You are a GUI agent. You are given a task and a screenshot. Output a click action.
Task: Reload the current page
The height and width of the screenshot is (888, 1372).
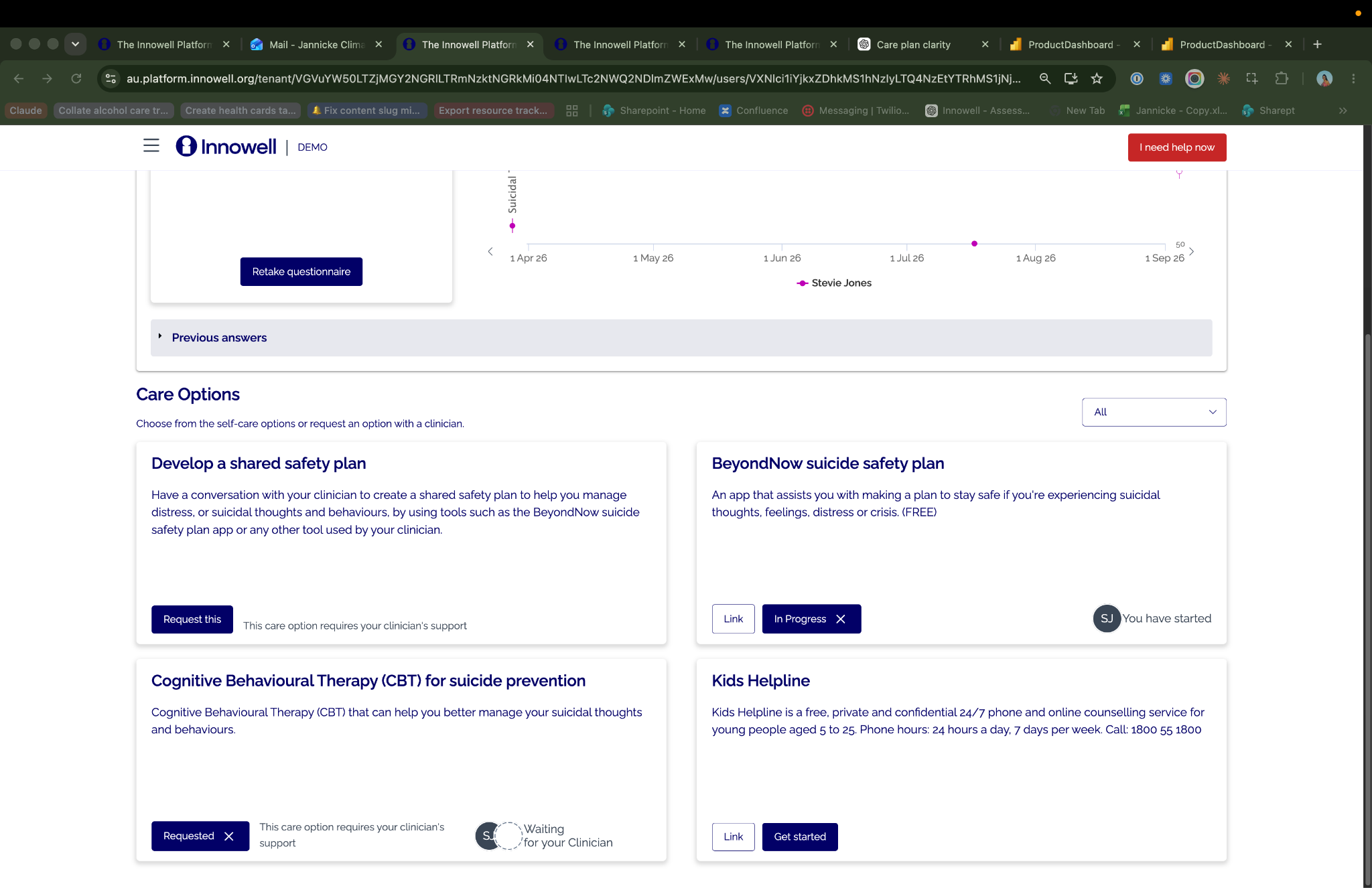pos(76,79)
